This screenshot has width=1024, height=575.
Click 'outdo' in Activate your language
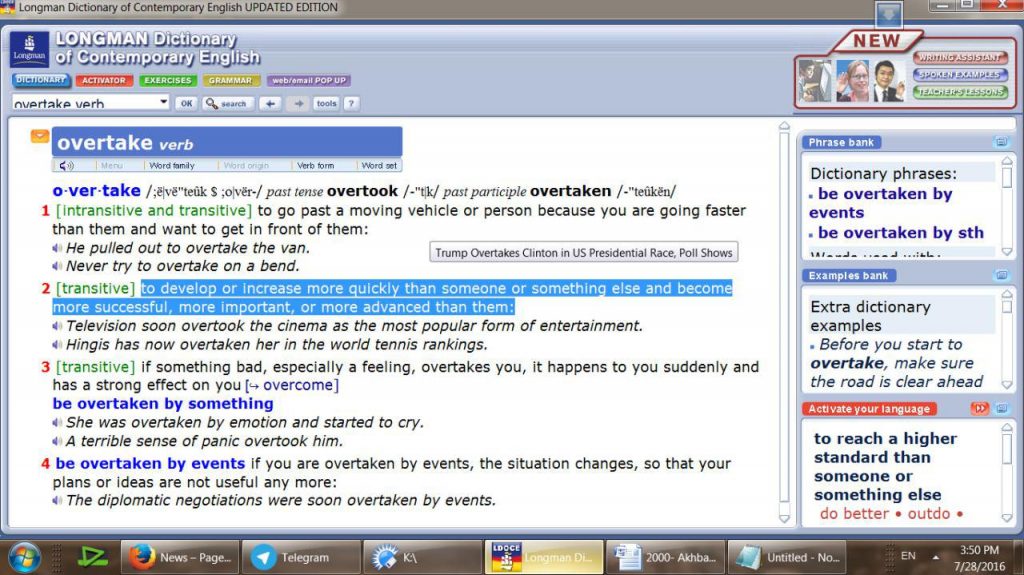(929, 514)
